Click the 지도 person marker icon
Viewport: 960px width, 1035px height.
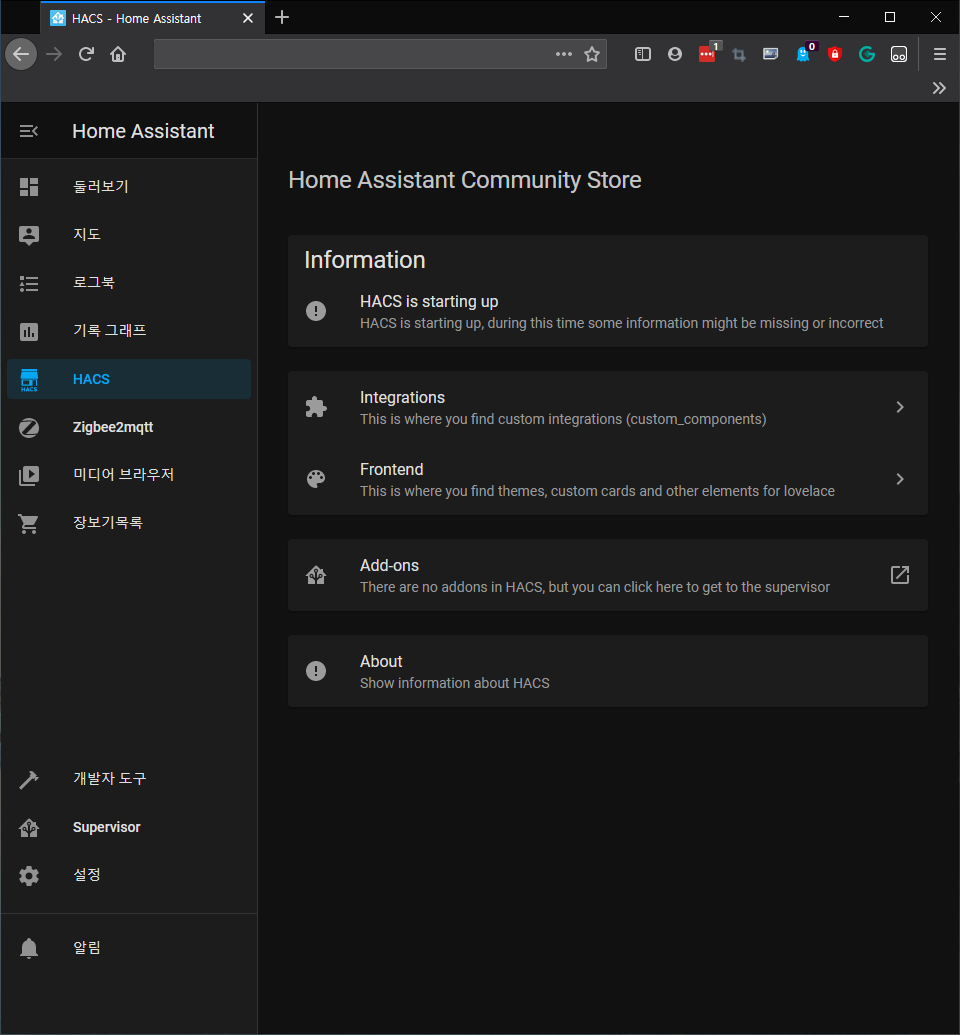(29, 235)
